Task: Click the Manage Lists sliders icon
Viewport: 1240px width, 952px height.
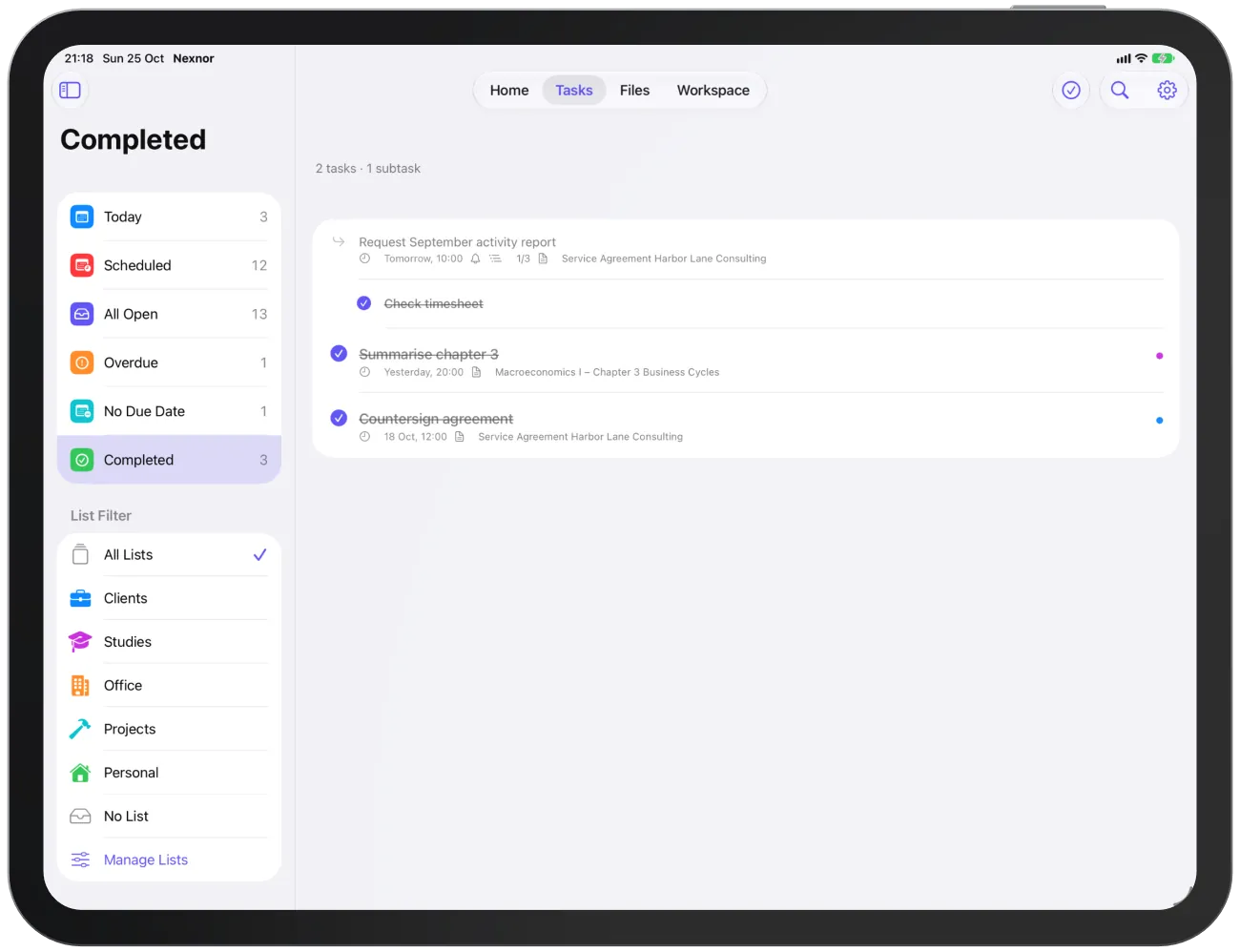Action: click(x=80, y=859)
